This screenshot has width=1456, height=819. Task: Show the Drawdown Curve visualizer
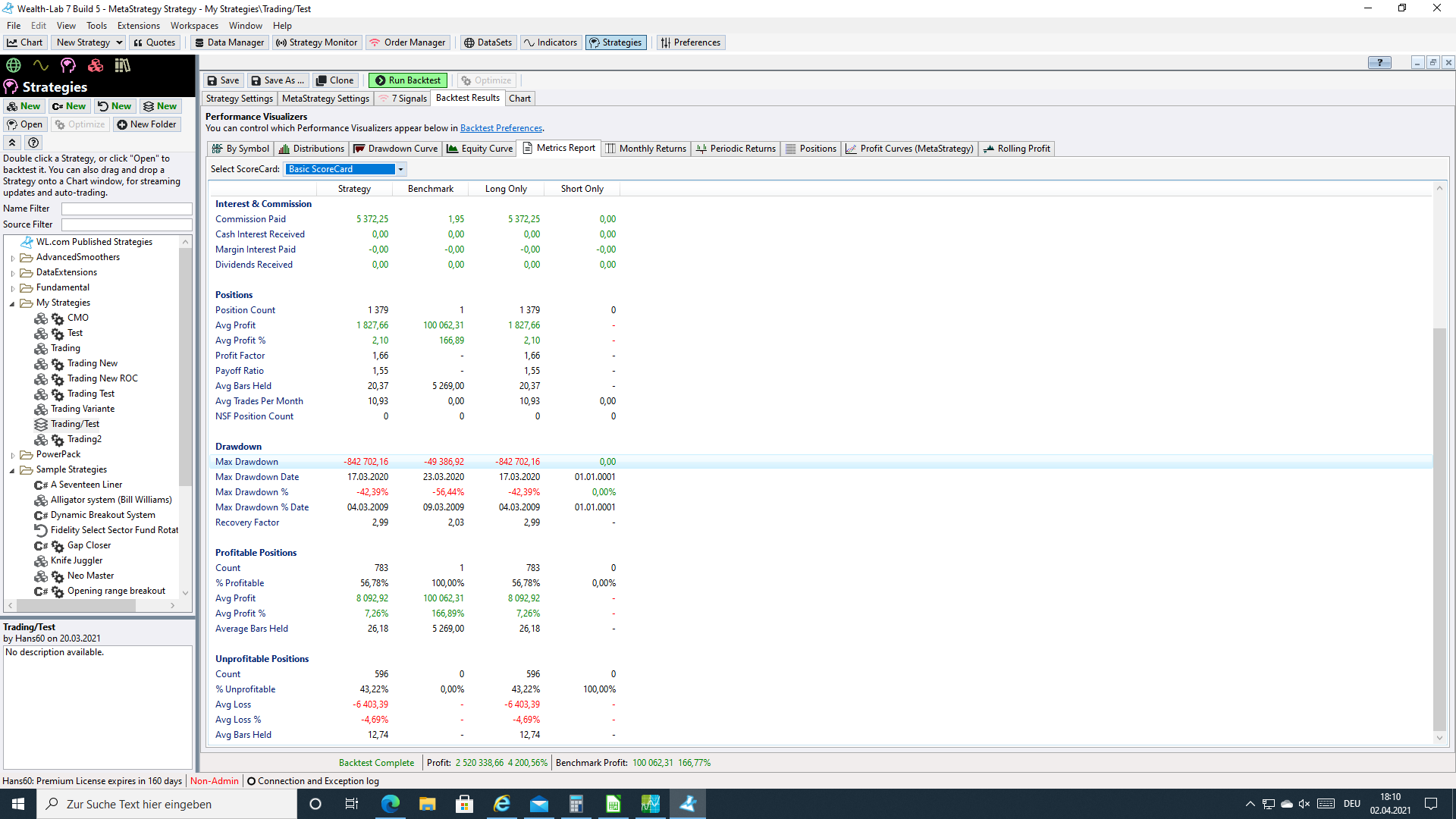[x=396, y=149]
